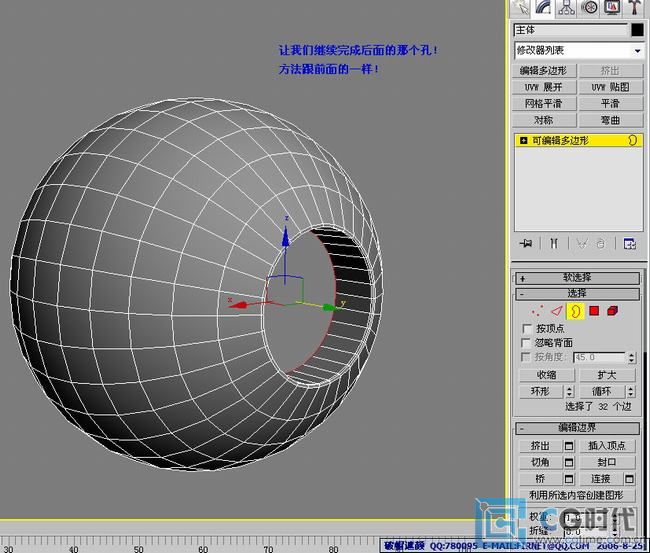Click the 连接 connect button
650x553 pixels.
(x=601, y=479)
